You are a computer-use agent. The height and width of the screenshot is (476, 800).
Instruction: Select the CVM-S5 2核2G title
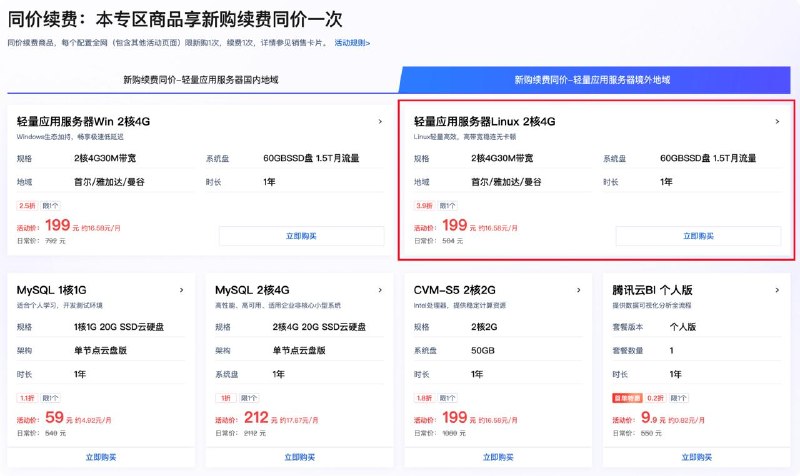click(x=454, y=290)
